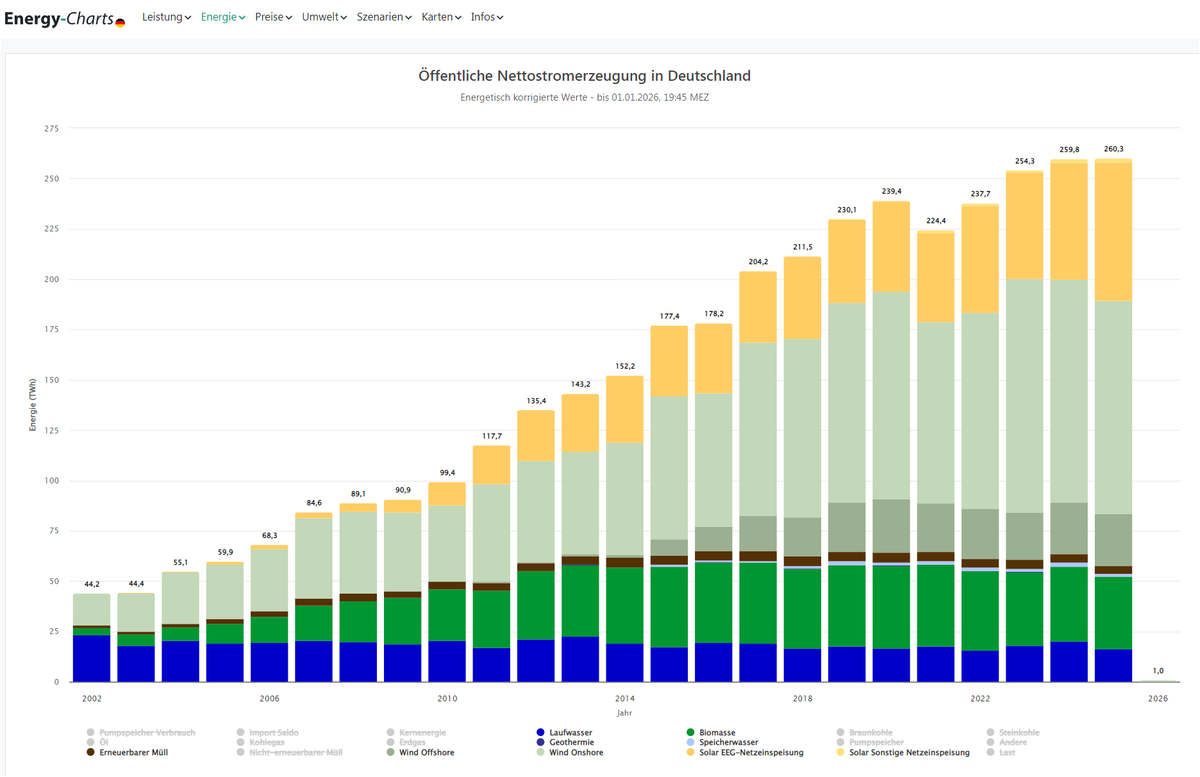Image resolution: width=1200 pixels, height=777 pixels.
Task: Click the x-axis label 2014
Action: [625, 698]
